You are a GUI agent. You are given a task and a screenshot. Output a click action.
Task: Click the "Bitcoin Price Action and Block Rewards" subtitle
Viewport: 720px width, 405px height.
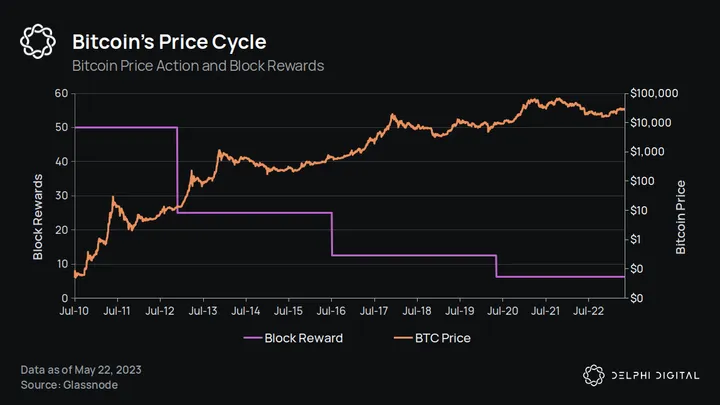tap(198, 66)
